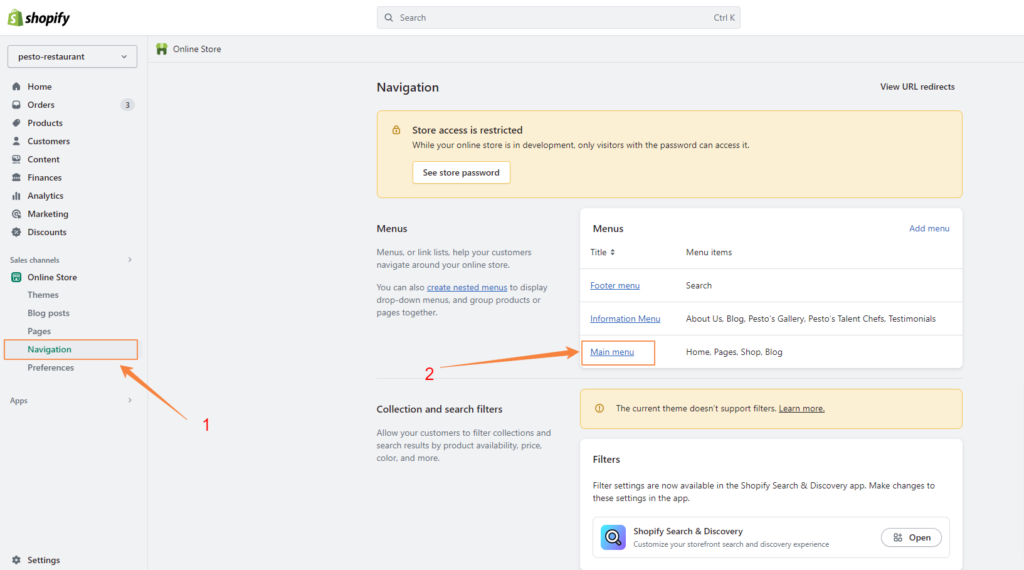Click the Discounts badge icon
1024x570 pixels.
point(16,232)
